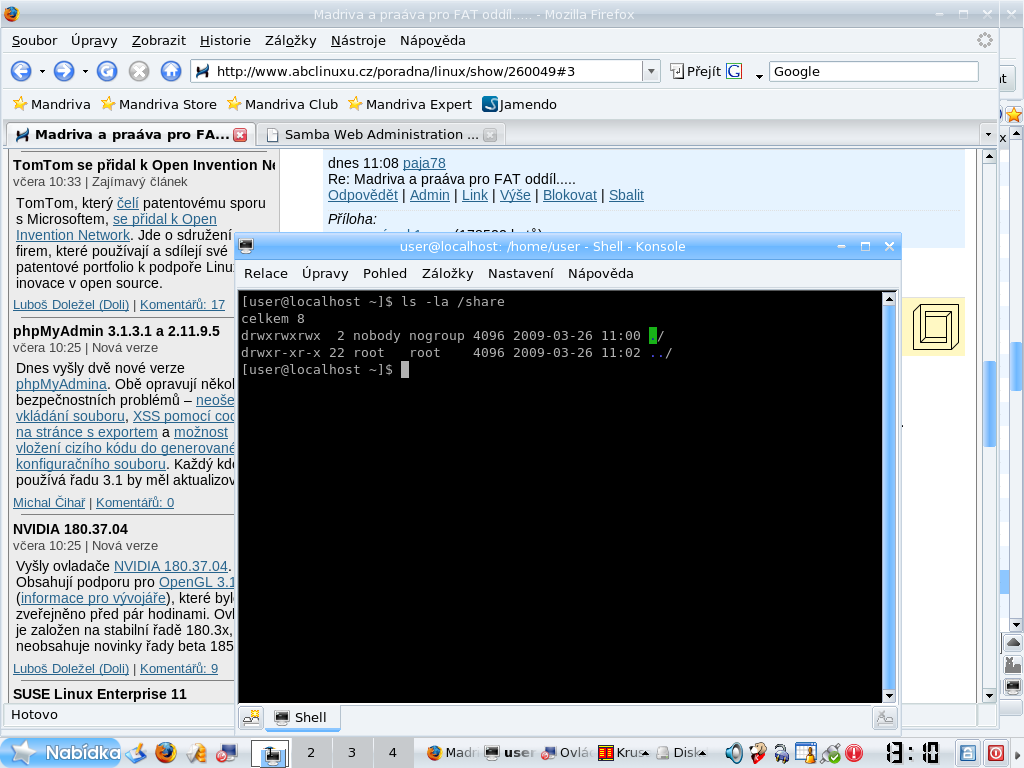The width and height of the screenshot is (1024, 768).
Task: Click the 3D cube image thumbnail
Action: (935, 327)
